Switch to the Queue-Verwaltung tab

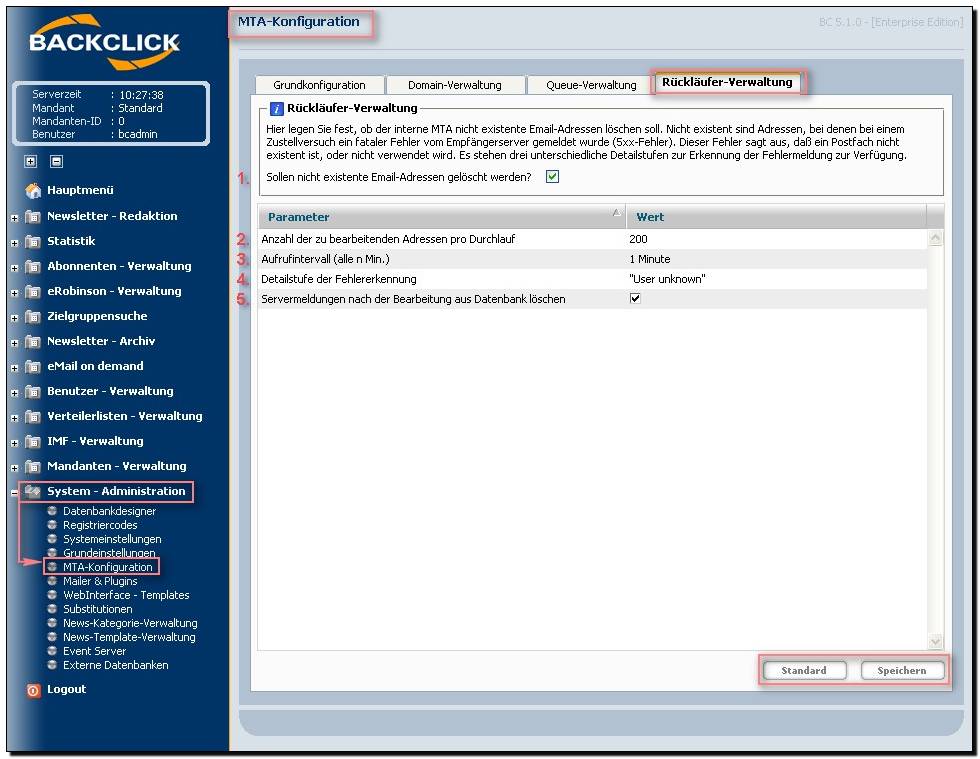pos(591,85)
